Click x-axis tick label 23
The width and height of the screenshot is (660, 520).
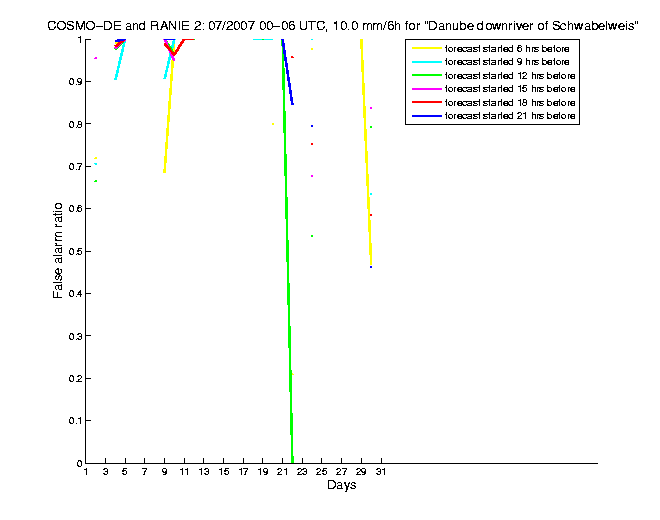click(302, 472)
